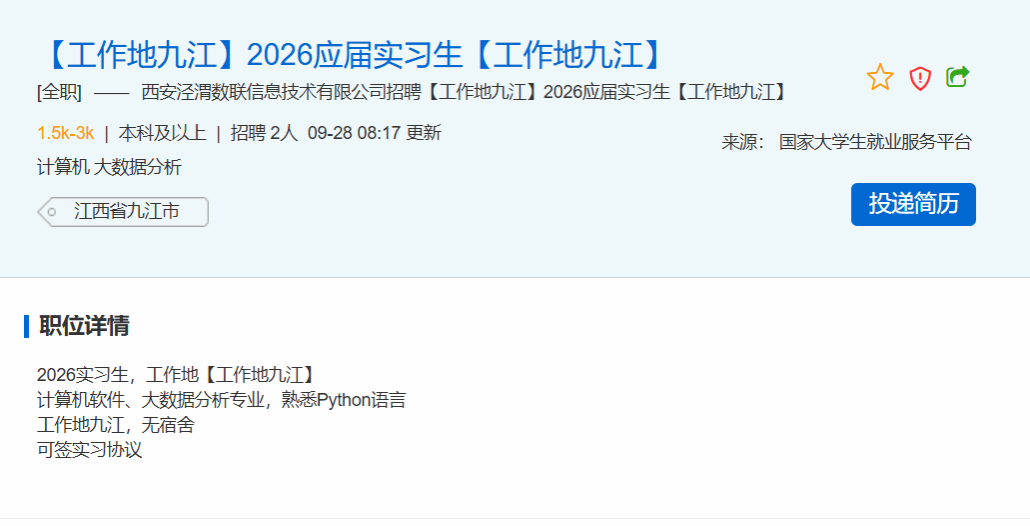Image resolution: width=1030 pixels, height=526 pixels.
Task: Click the circle on the location tag
Action: [x=51, y=212]
